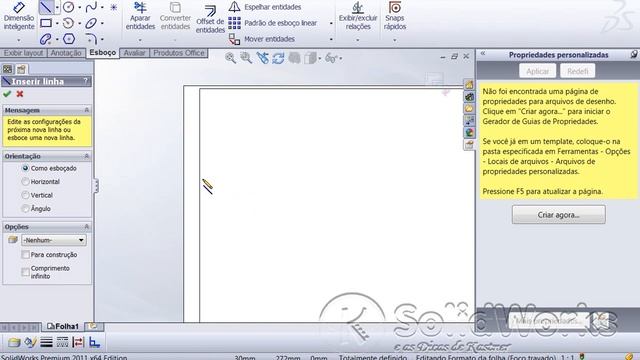Collapse the Orientação section
This screenshot has height=360, width=640.
[87, 156]
